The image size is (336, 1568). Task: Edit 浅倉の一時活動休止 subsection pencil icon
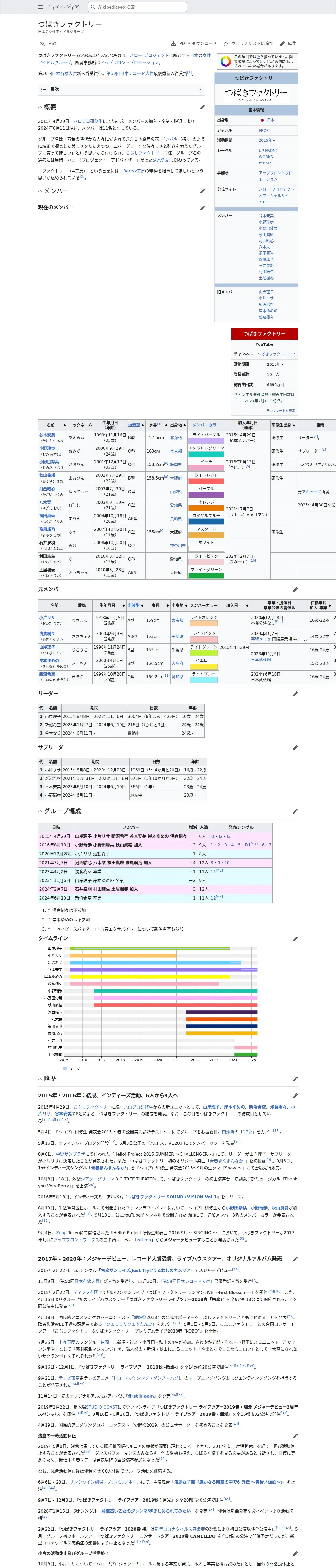[295, 1436]
